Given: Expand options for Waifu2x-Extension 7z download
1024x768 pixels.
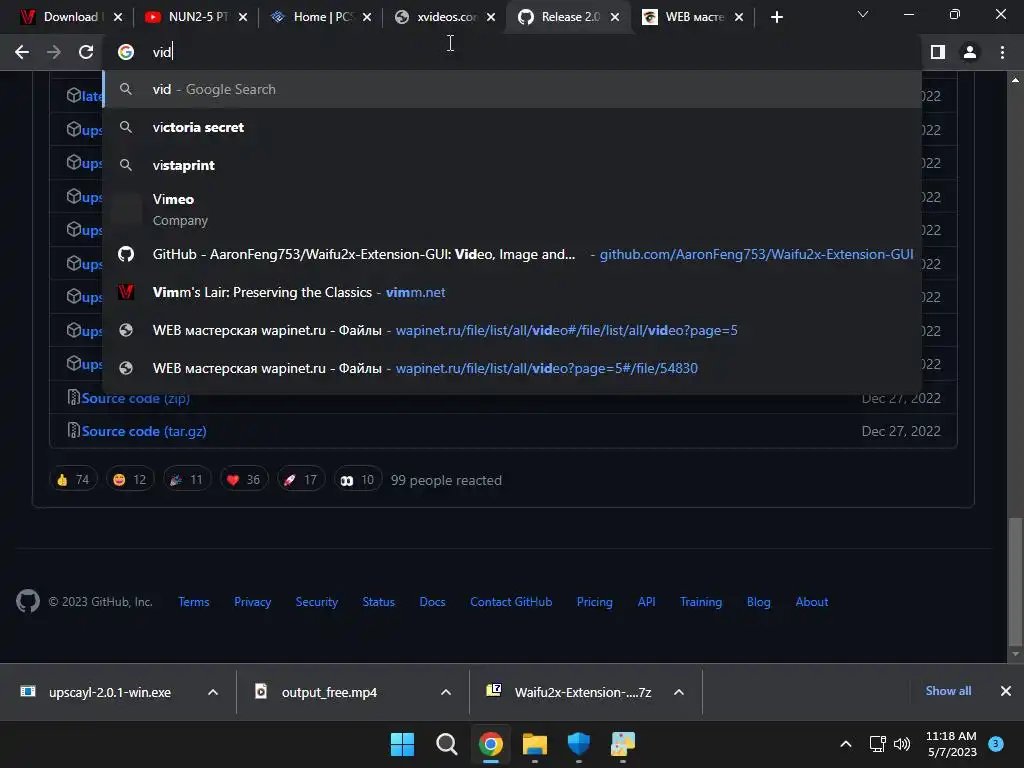Looking at the screenshot, I should 679,692.
